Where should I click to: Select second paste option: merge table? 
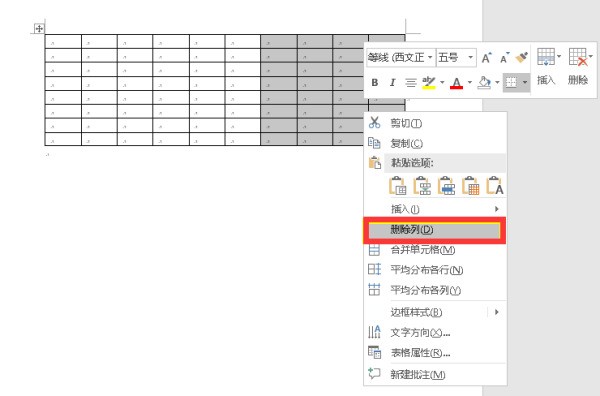(x=422, y=186)
